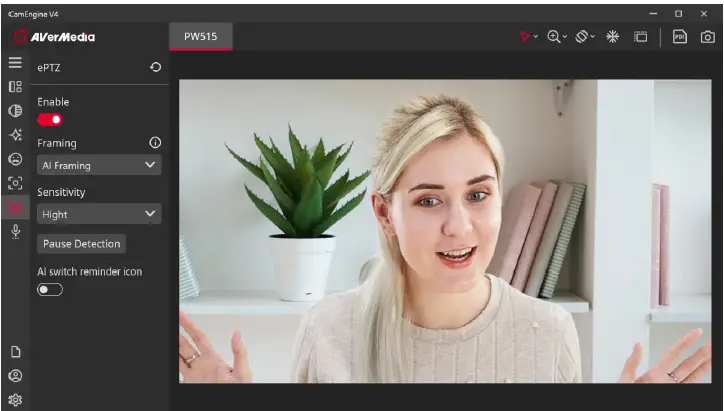Close the CamEngine window
Viewport: 724px width, 411px height.
click(x=704, y=14)
